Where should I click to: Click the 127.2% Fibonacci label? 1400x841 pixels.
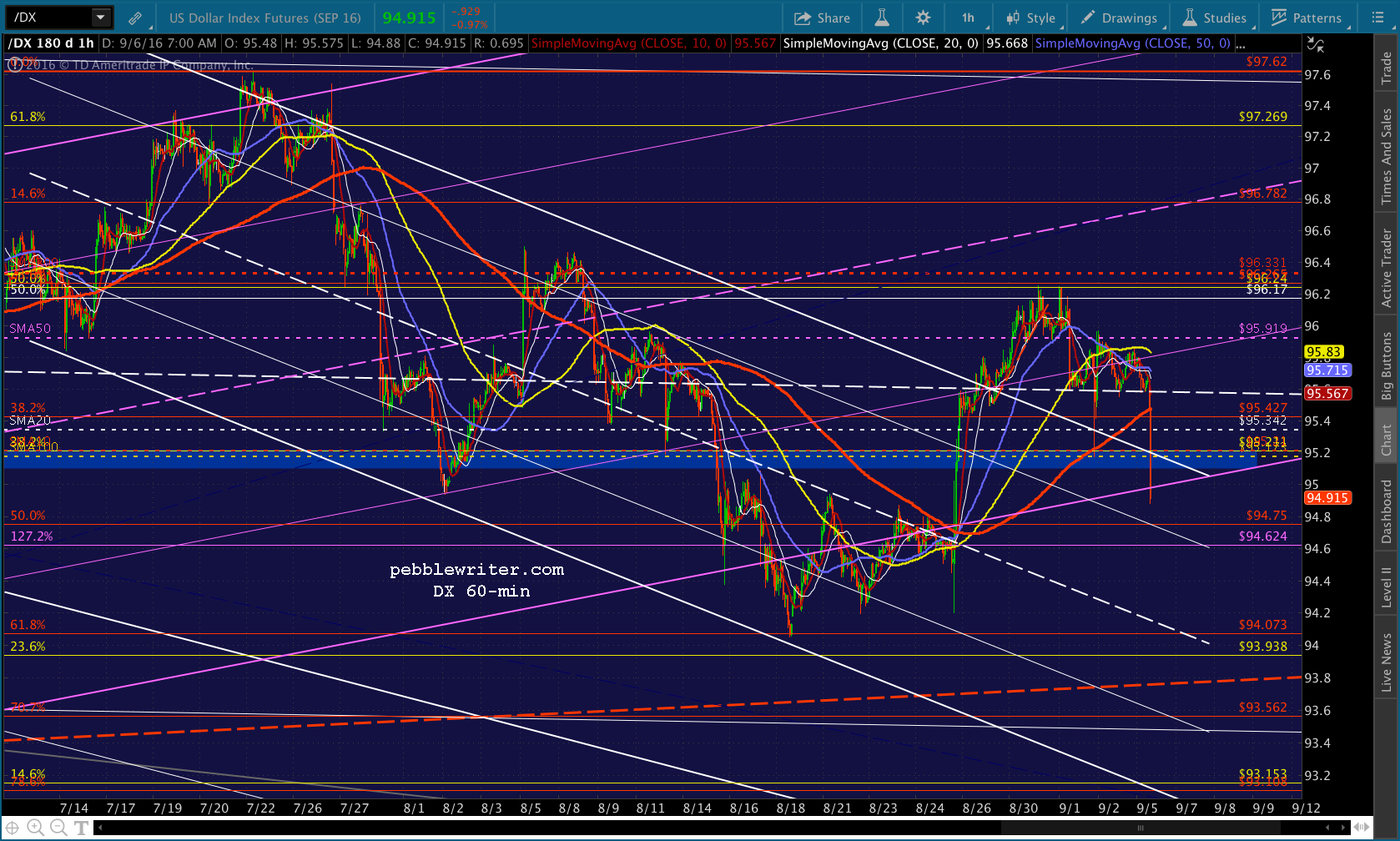coord(32,536)
